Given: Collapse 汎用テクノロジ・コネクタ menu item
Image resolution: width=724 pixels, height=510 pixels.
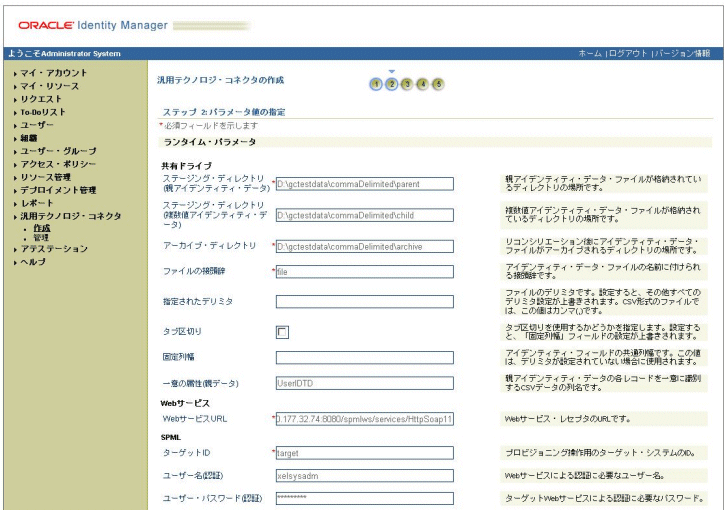Looking at the screenshot, I should 71,216.
